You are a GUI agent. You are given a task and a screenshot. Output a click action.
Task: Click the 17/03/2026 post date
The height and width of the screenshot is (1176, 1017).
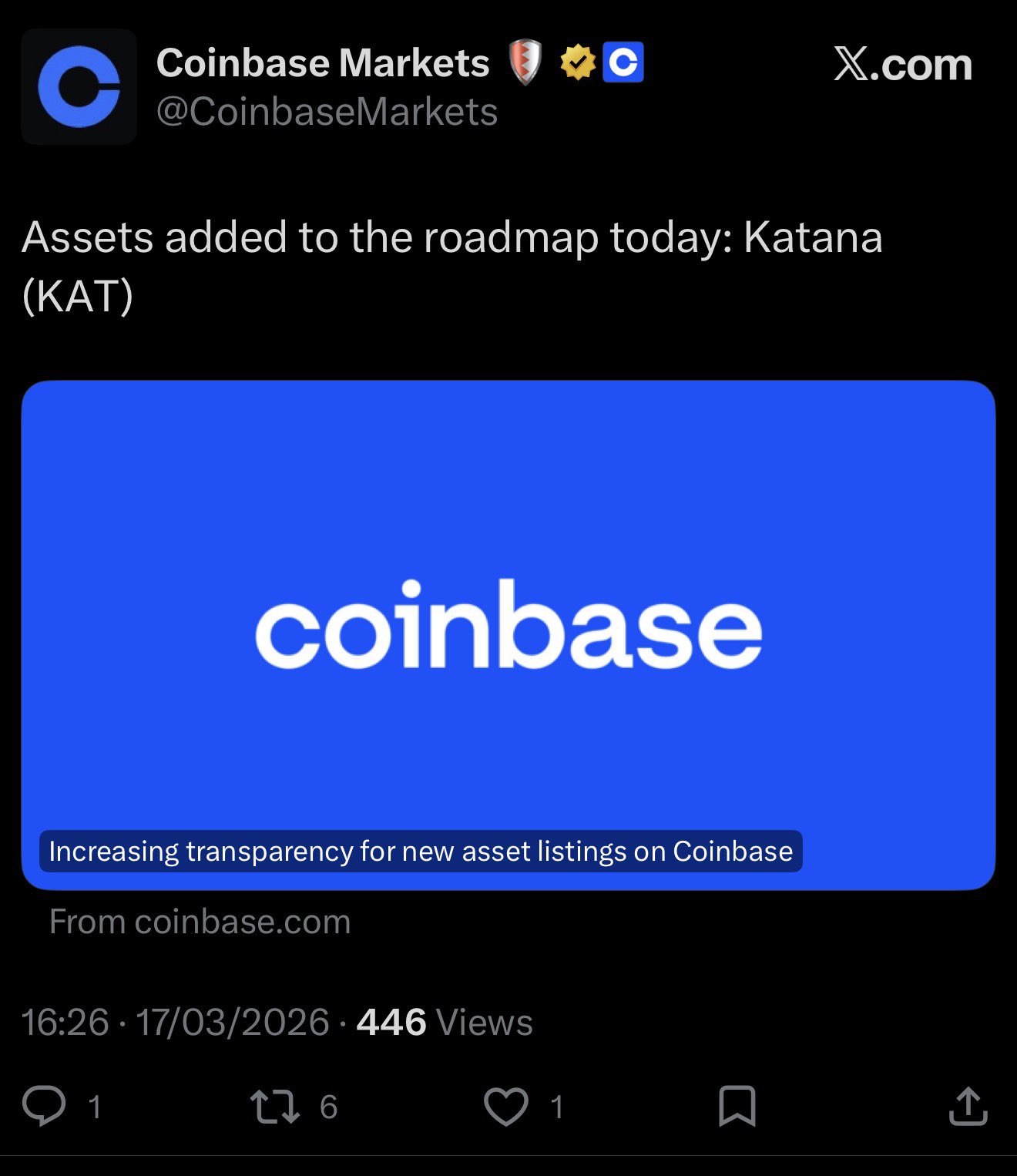pos(233,1023)
